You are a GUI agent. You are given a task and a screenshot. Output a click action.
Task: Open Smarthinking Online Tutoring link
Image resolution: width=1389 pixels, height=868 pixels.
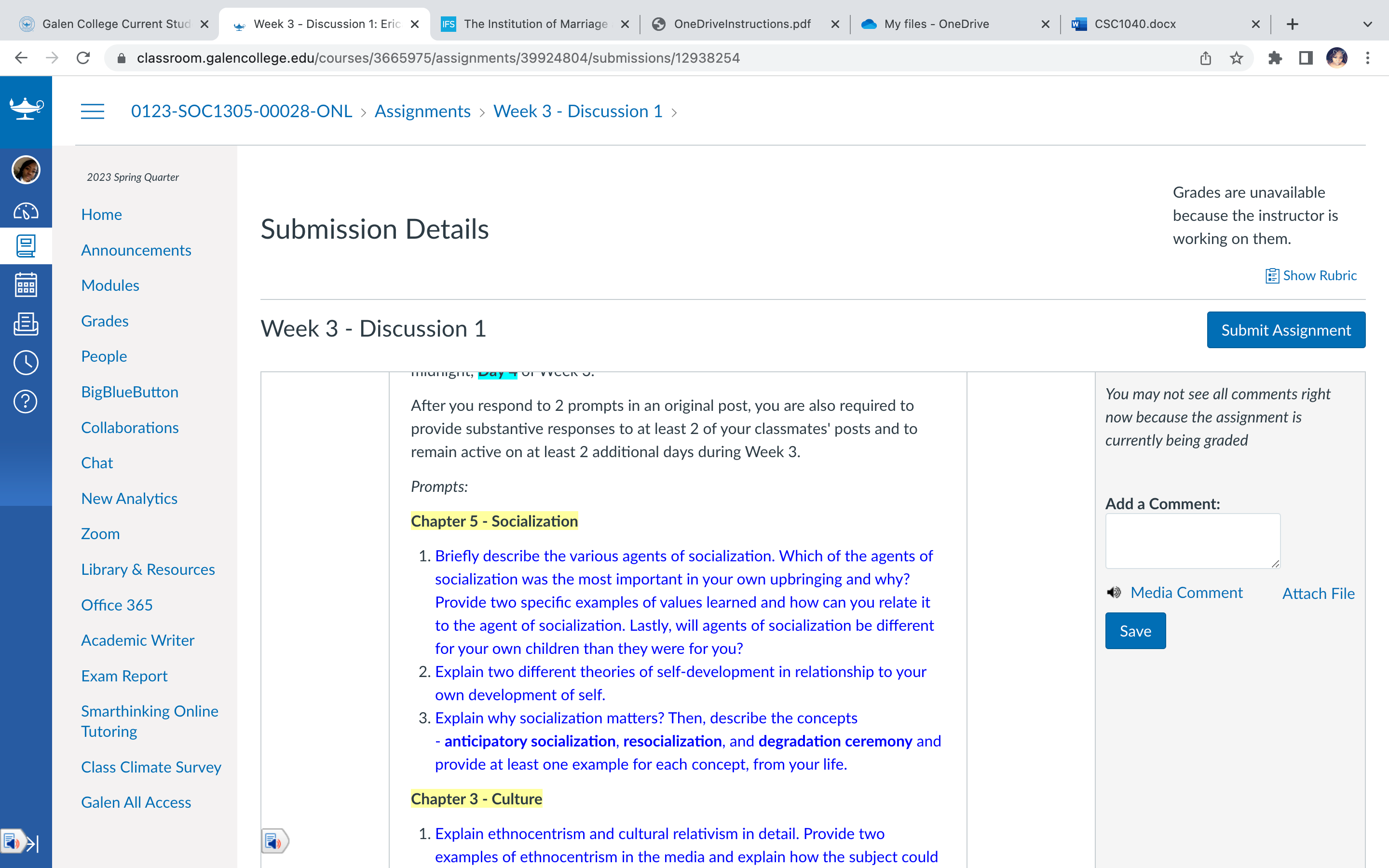pos(150,721)
